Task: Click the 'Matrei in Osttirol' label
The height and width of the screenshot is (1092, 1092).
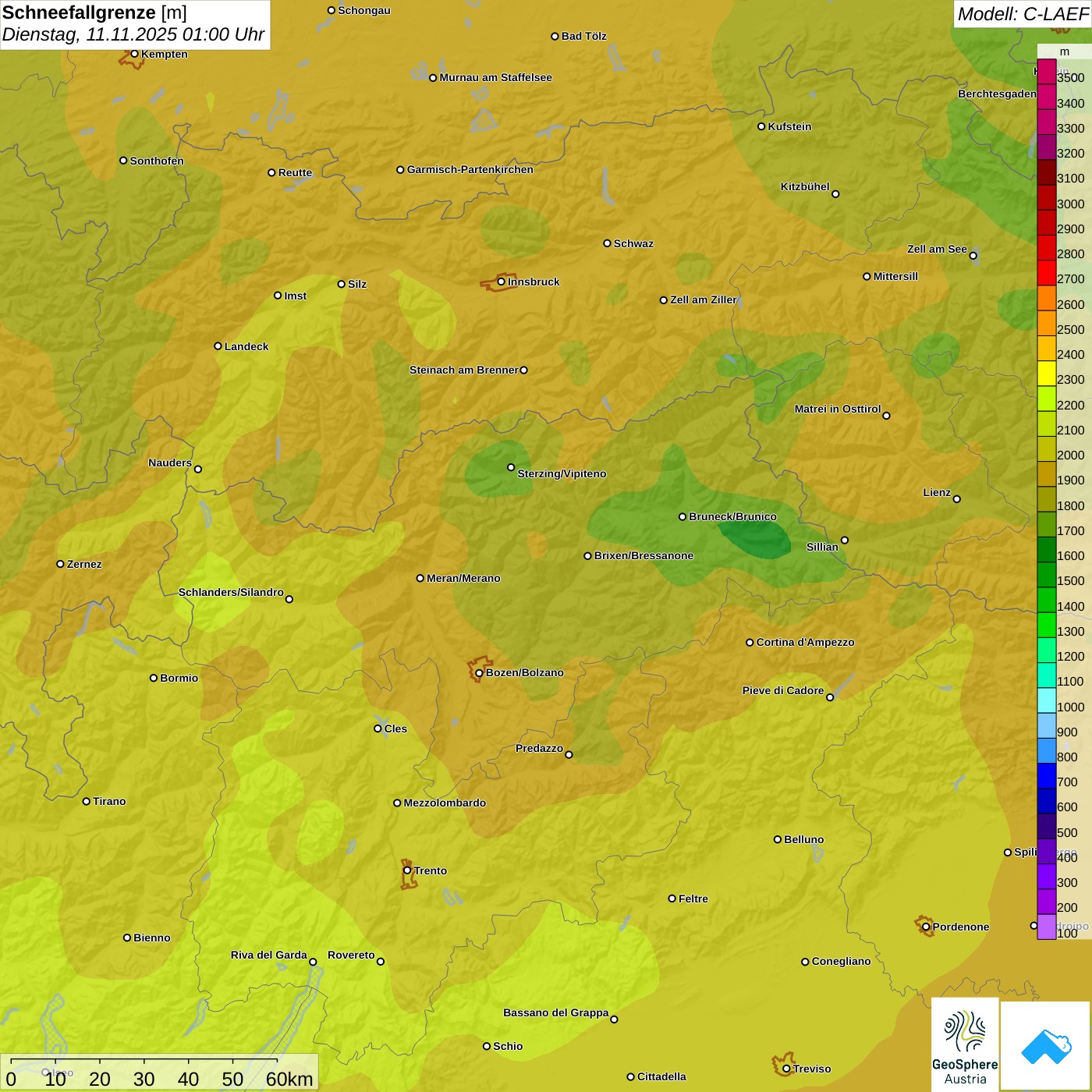Action: tap(838, 409)
